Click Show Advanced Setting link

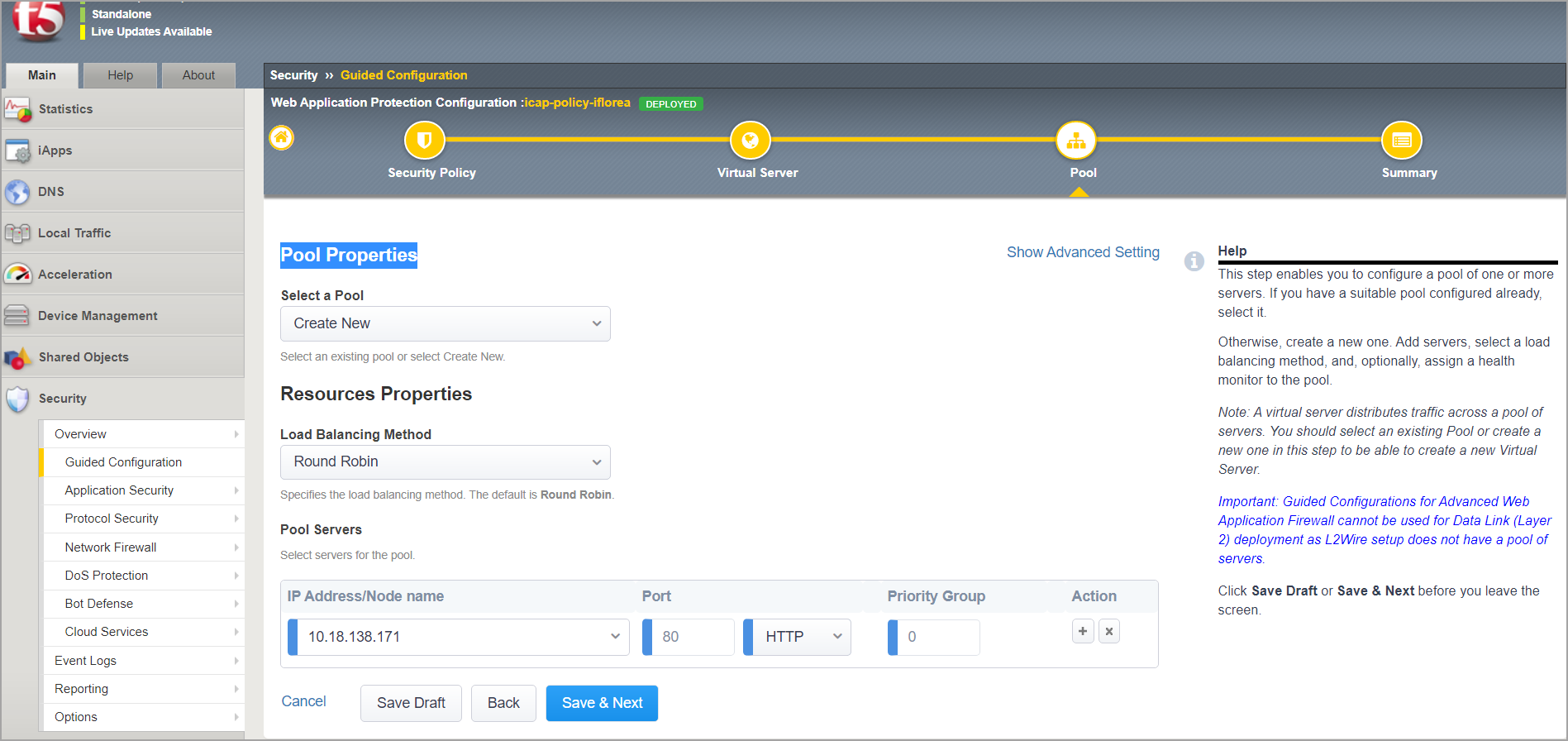point(1083,252)
